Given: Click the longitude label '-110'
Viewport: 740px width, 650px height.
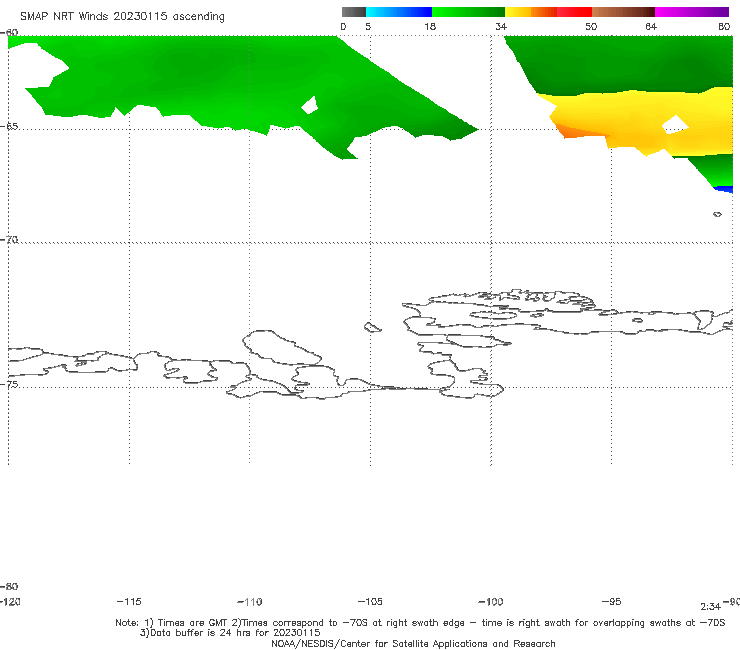Looking at the screenshot, I should click(250, 602).
